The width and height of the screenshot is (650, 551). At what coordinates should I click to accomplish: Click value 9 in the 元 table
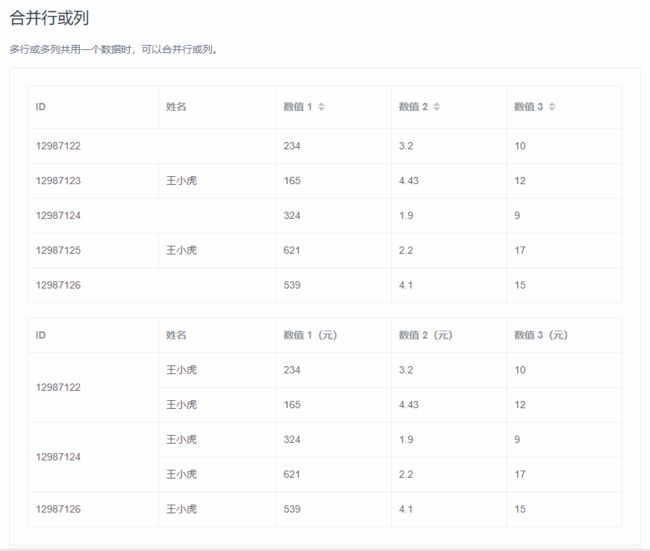517,439
